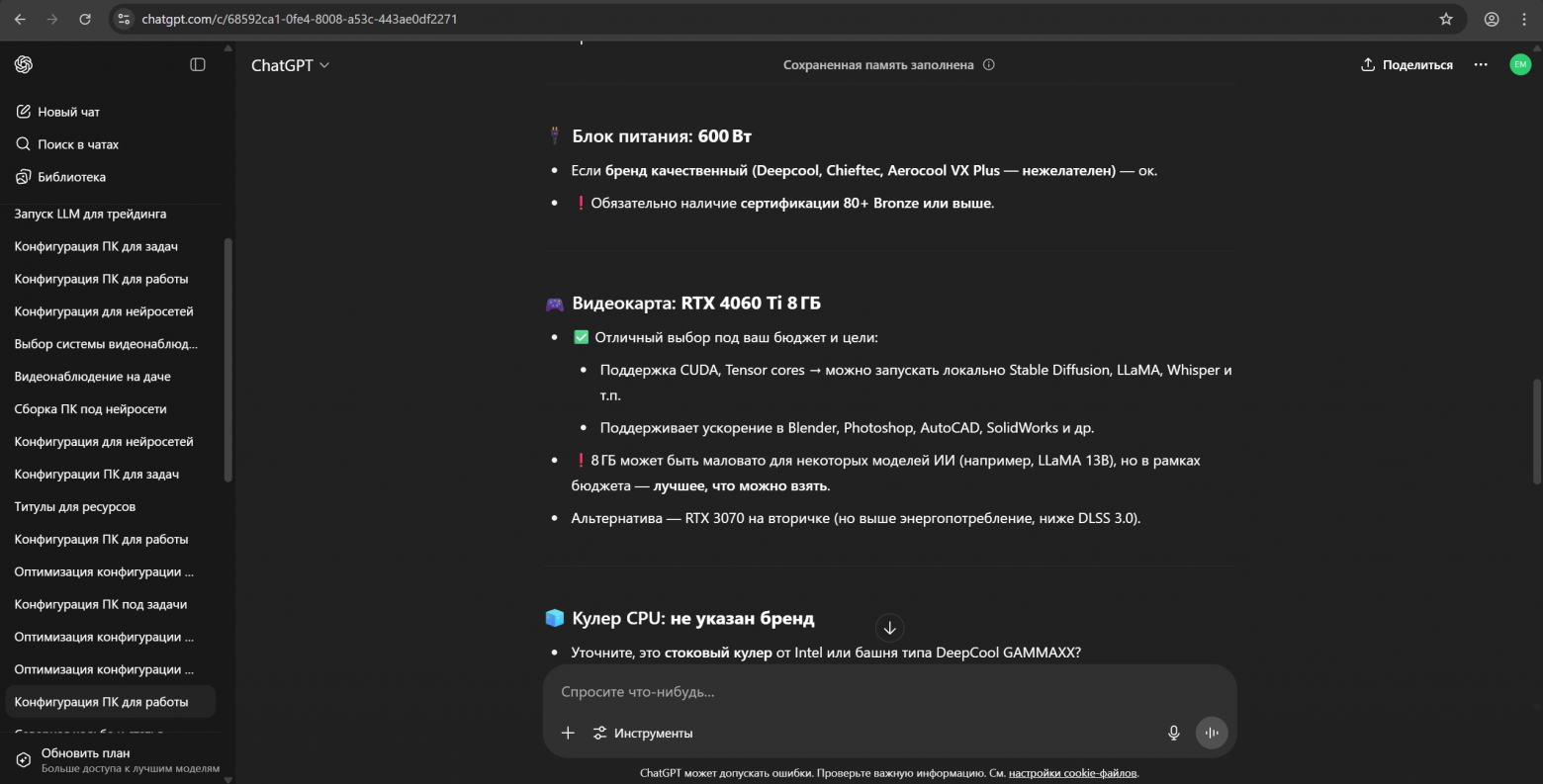Click the Поделиться share button
1543x784 pixels.
click(x=1407, y=65)
